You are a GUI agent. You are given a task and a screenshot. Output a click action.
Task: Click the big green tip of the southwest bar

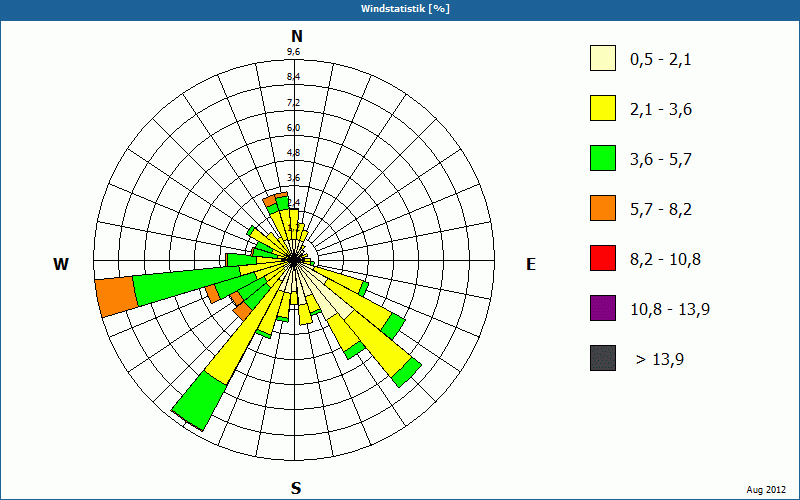coord(199,401)
